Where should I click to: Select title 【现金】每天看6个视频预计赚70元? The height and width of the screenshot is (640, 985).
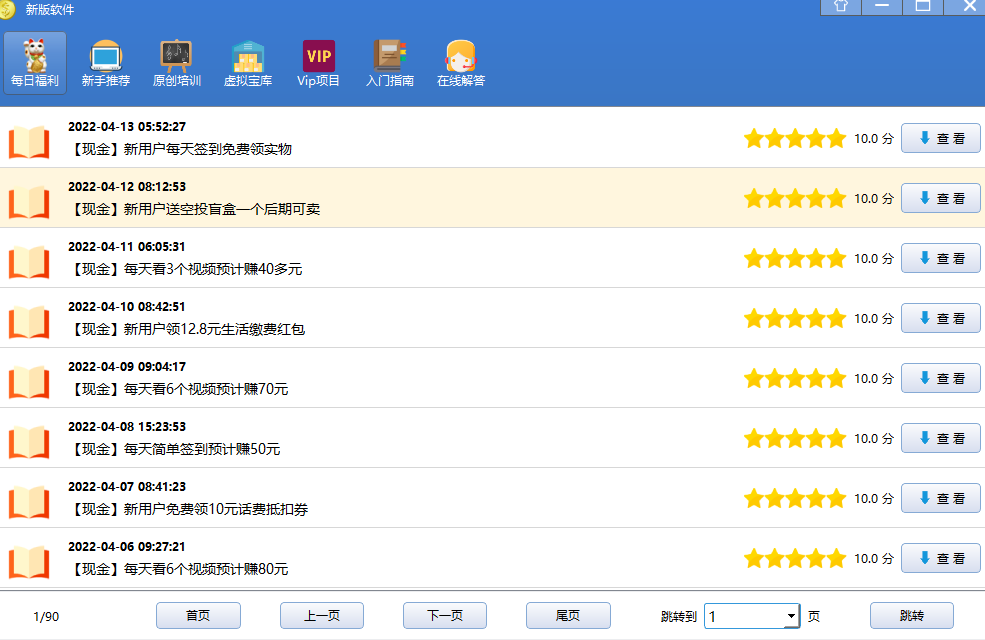pos(178,389)
